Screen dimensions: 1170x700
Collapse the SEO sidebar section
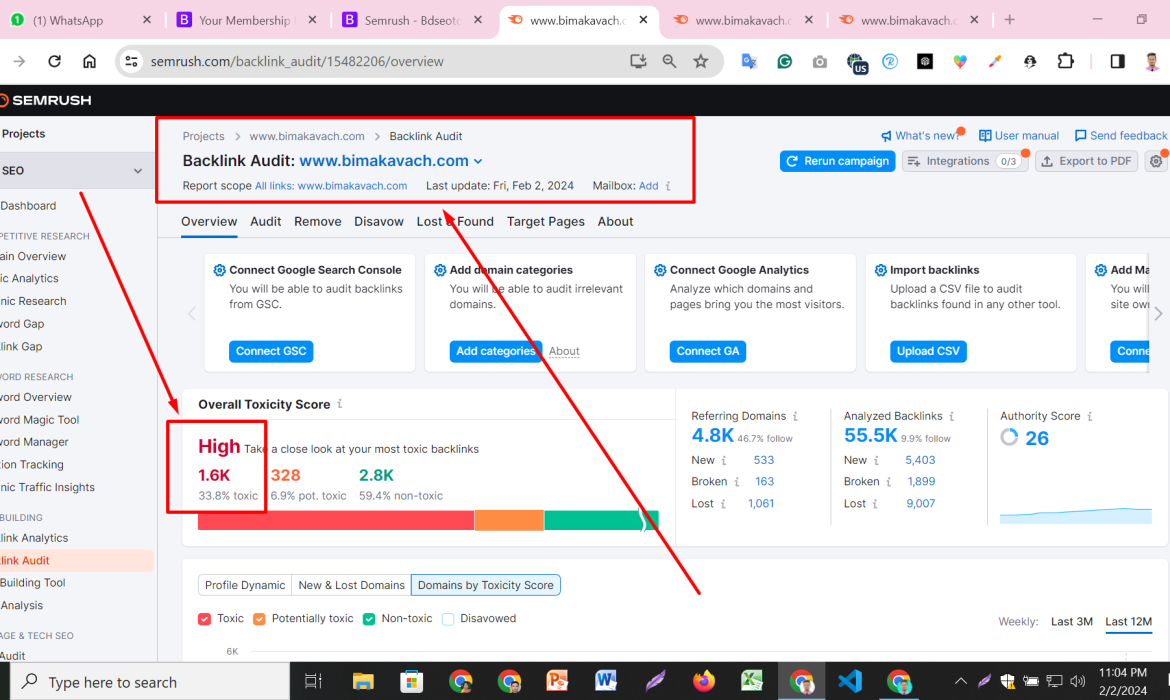click(137, 171)
